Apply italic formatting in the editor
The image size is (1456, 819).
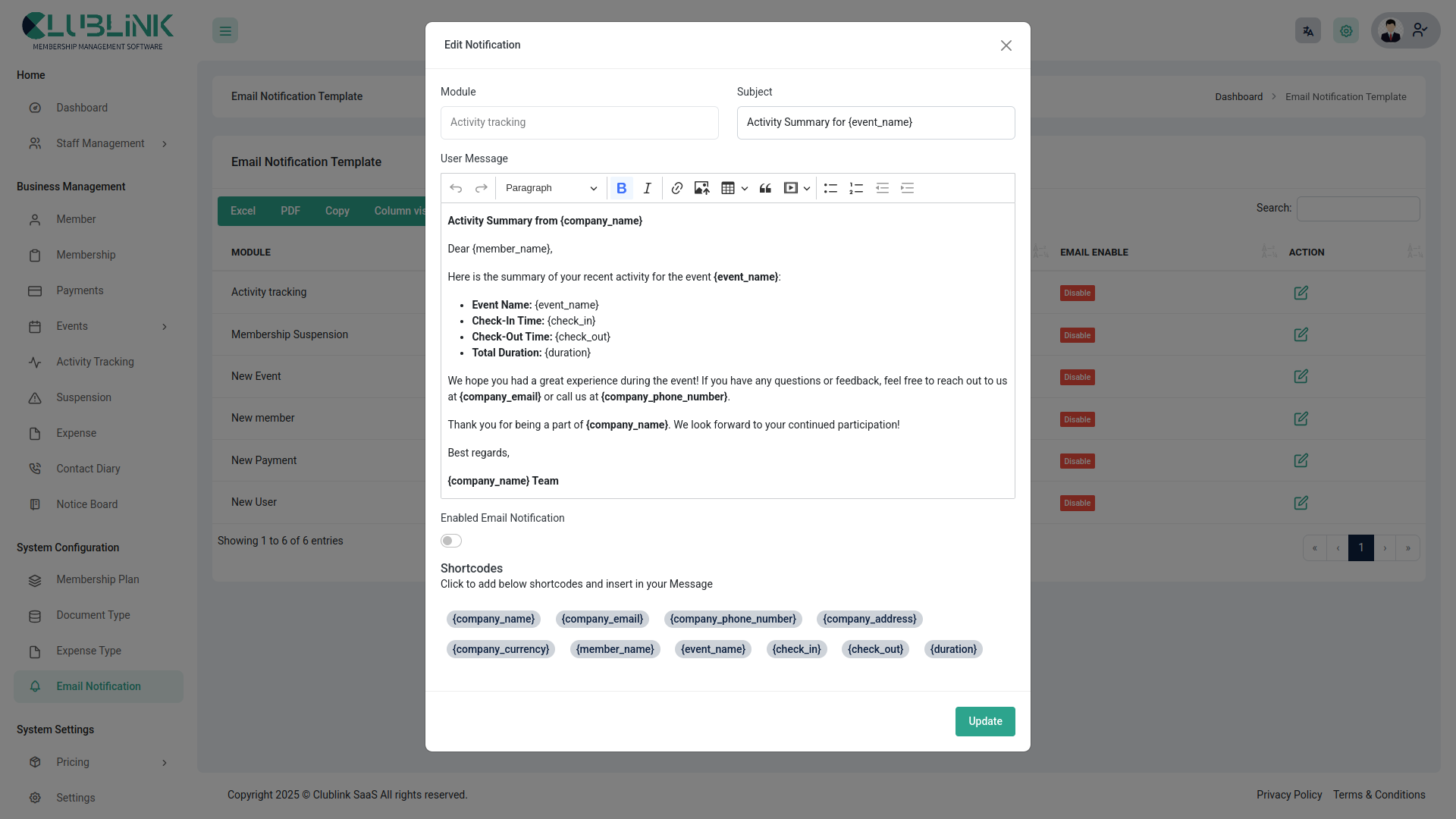[x=647, y=188]
